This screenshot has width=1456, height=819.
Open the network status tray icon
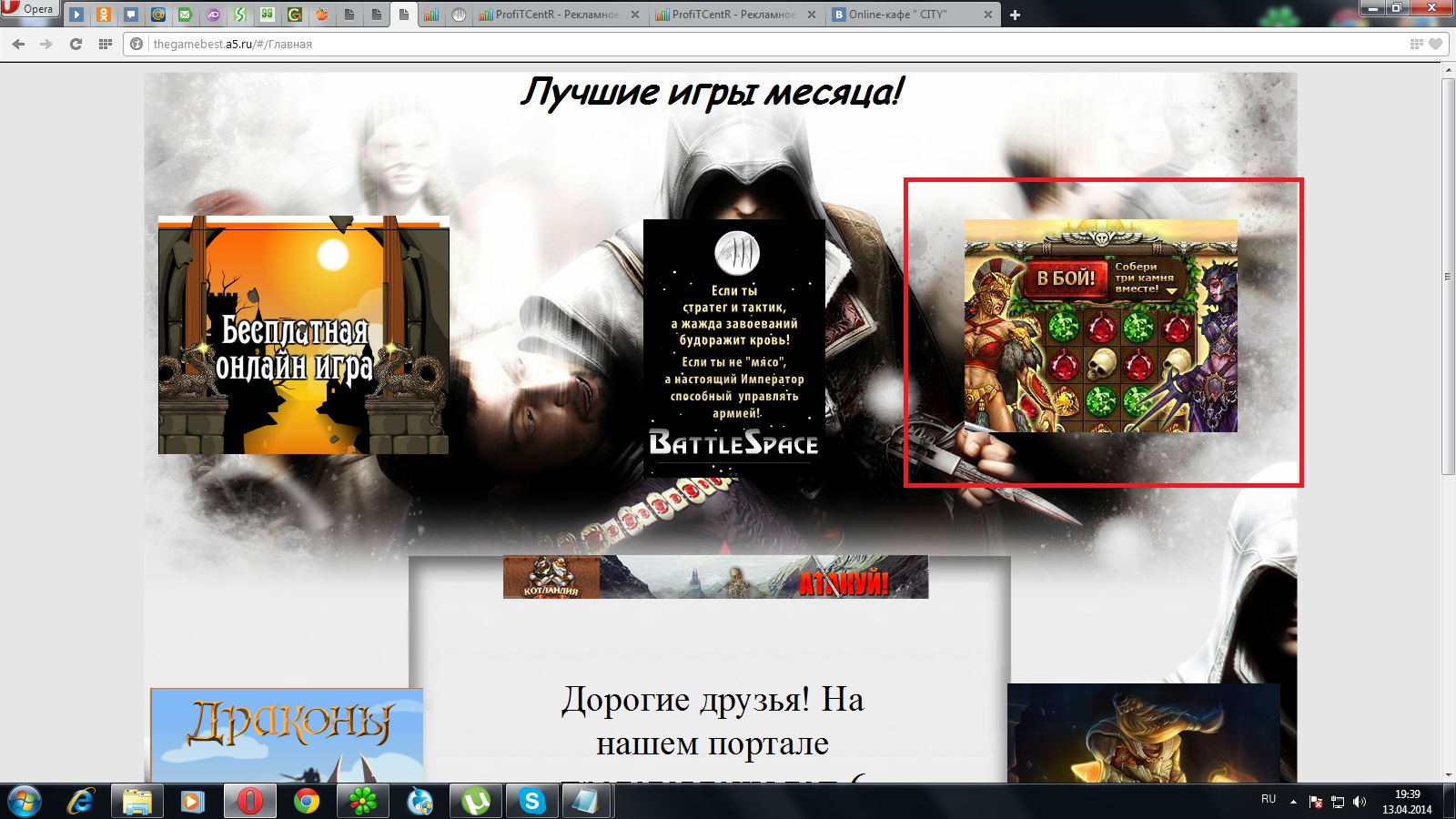click(1338, 802)
